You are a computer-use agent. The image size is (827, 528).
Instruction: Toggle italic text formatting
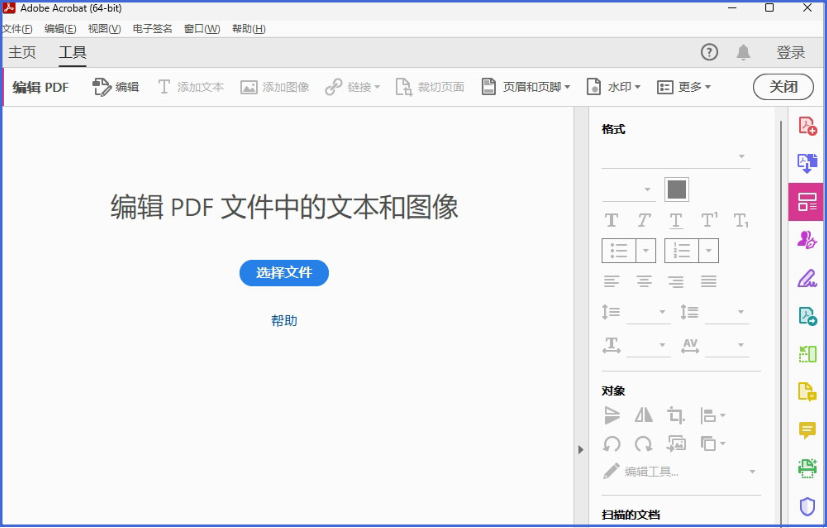click(x=644, y=220)
